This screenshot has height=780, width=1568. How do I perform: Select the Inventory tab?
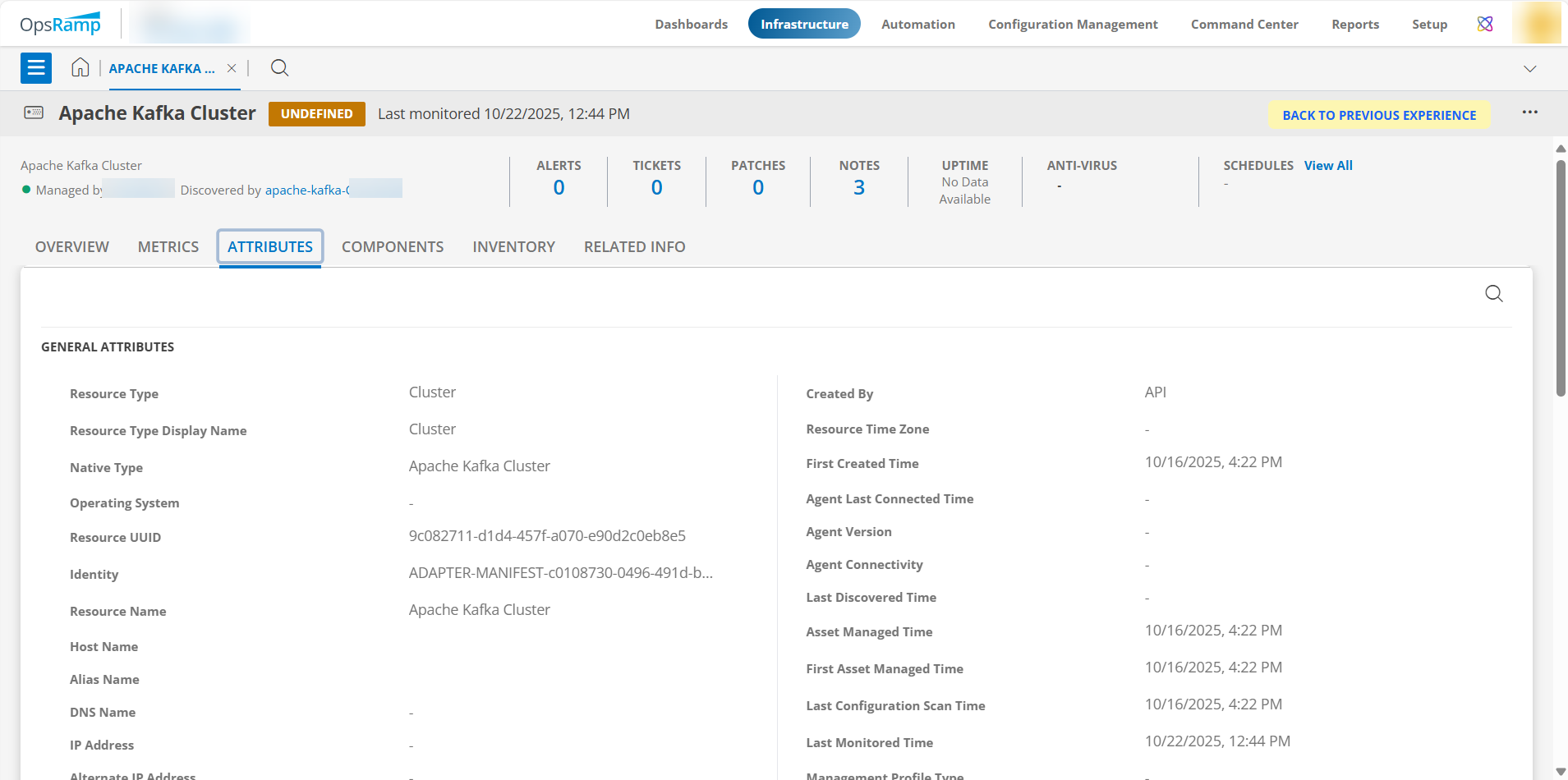coord(513,247)
